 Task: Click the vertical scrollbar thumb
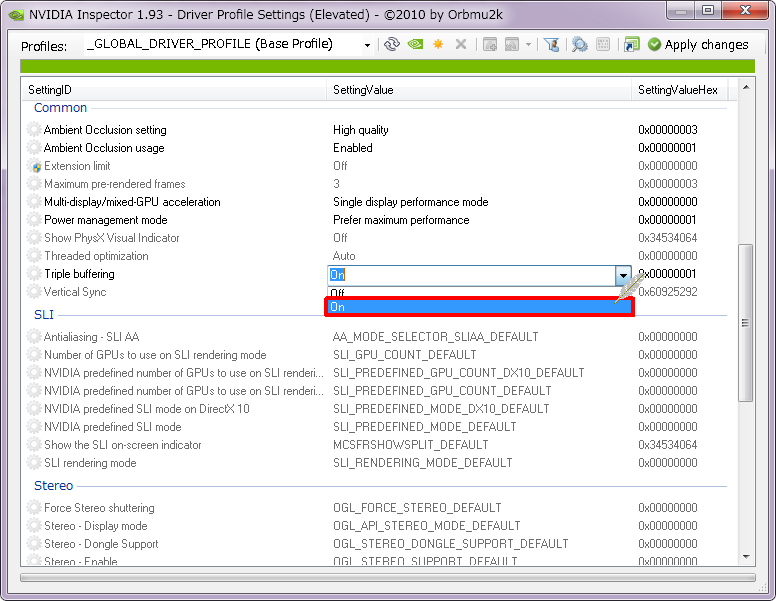745,323
